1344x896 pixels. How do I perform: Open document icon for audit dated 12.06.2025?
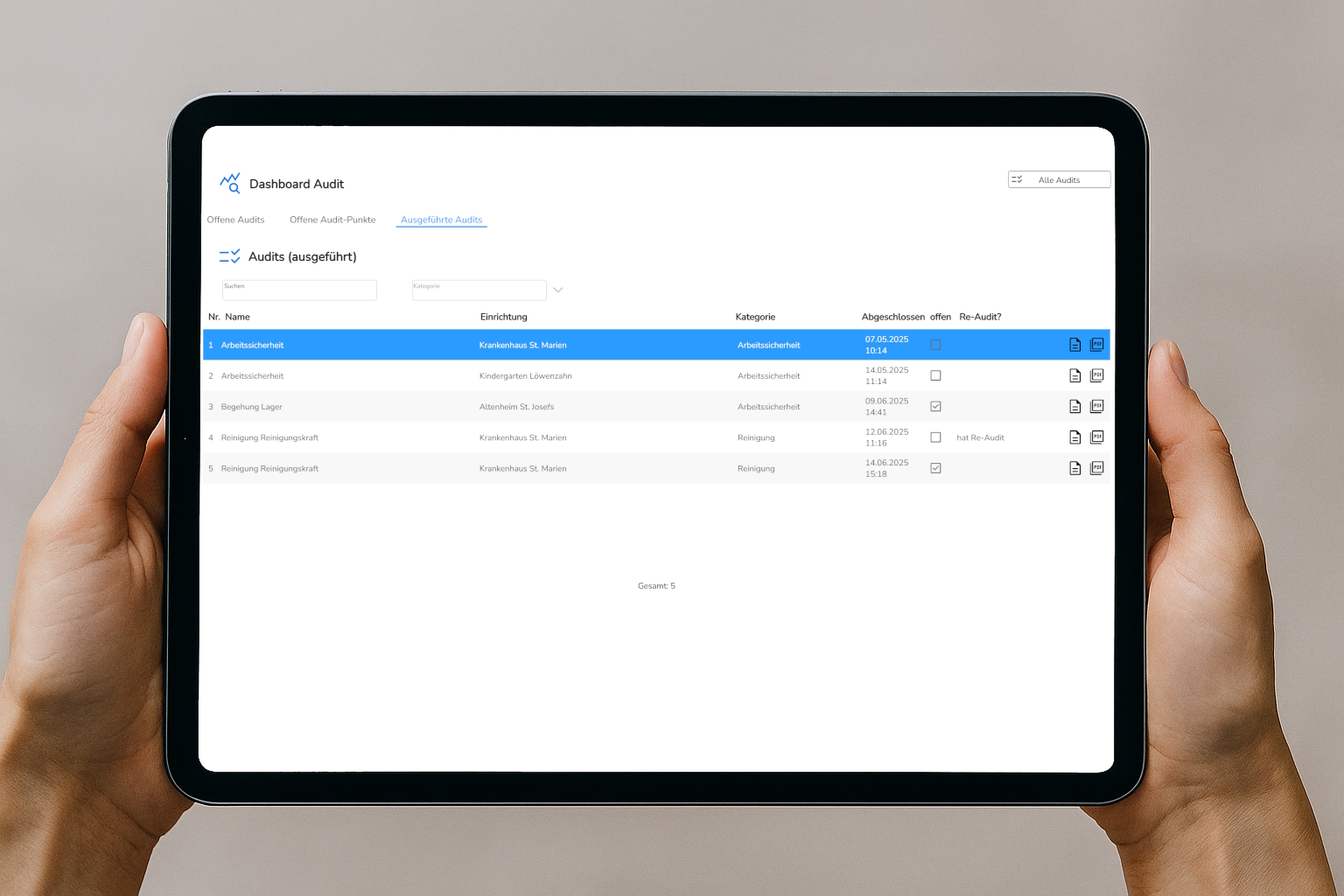[1075, 437]
